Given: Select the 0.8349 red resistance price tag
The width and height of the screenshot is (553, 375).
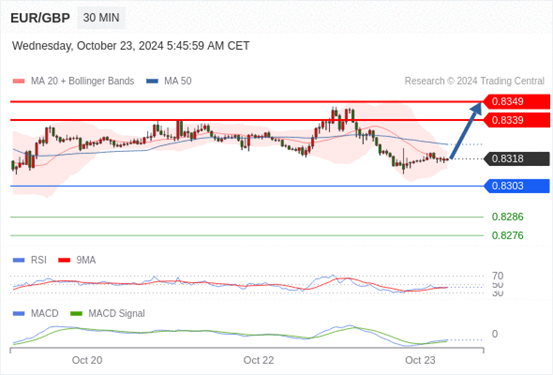Looking at the screenshot, I should pos(516,102).
